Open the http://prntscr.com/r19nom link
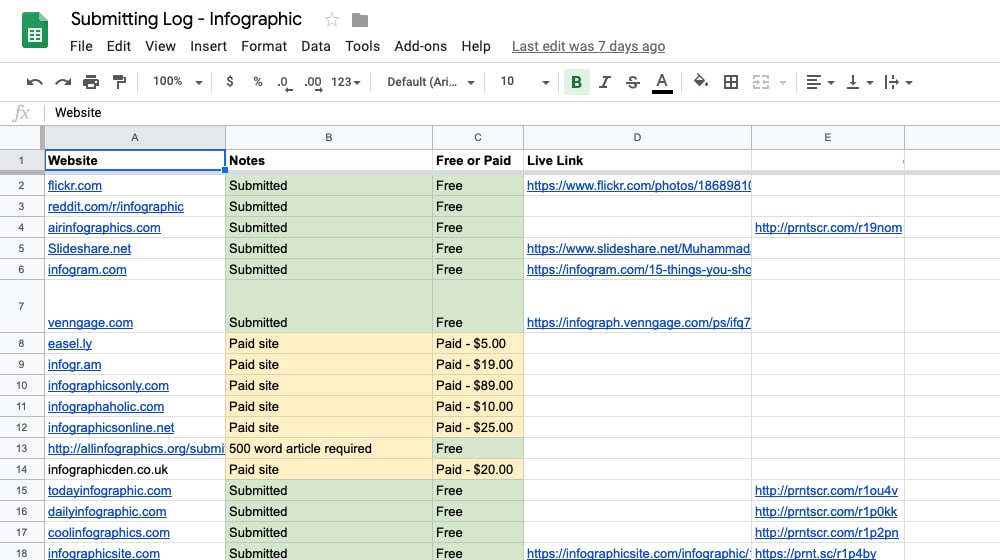 pos(828,228)
